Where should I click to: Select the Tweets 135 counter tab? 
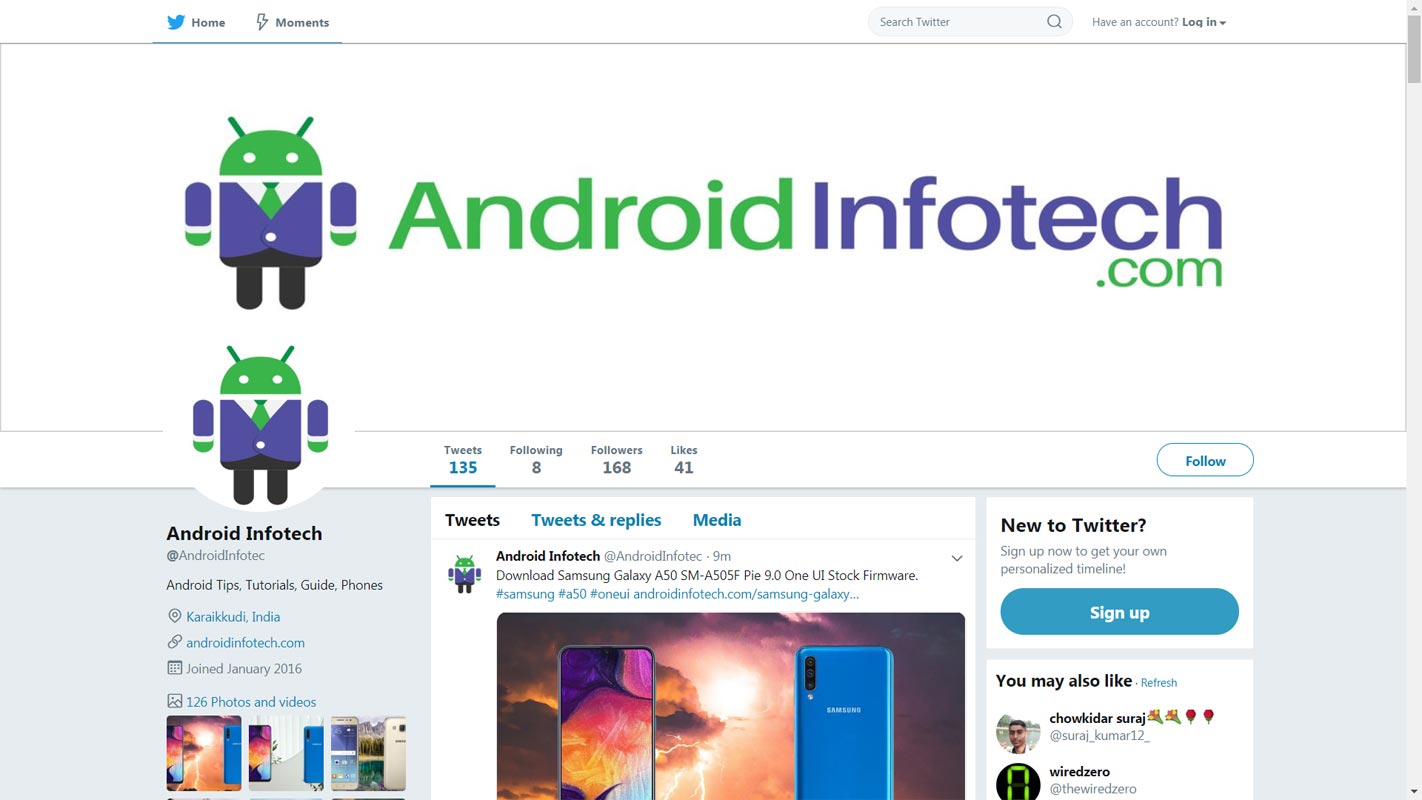(463, 460)
